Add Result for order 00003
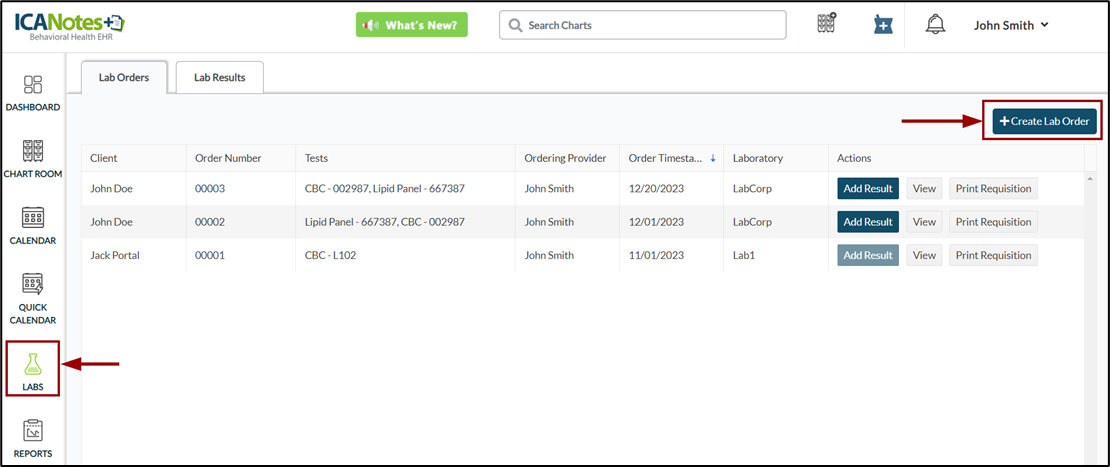1110x467 pixels. (867, 189)
